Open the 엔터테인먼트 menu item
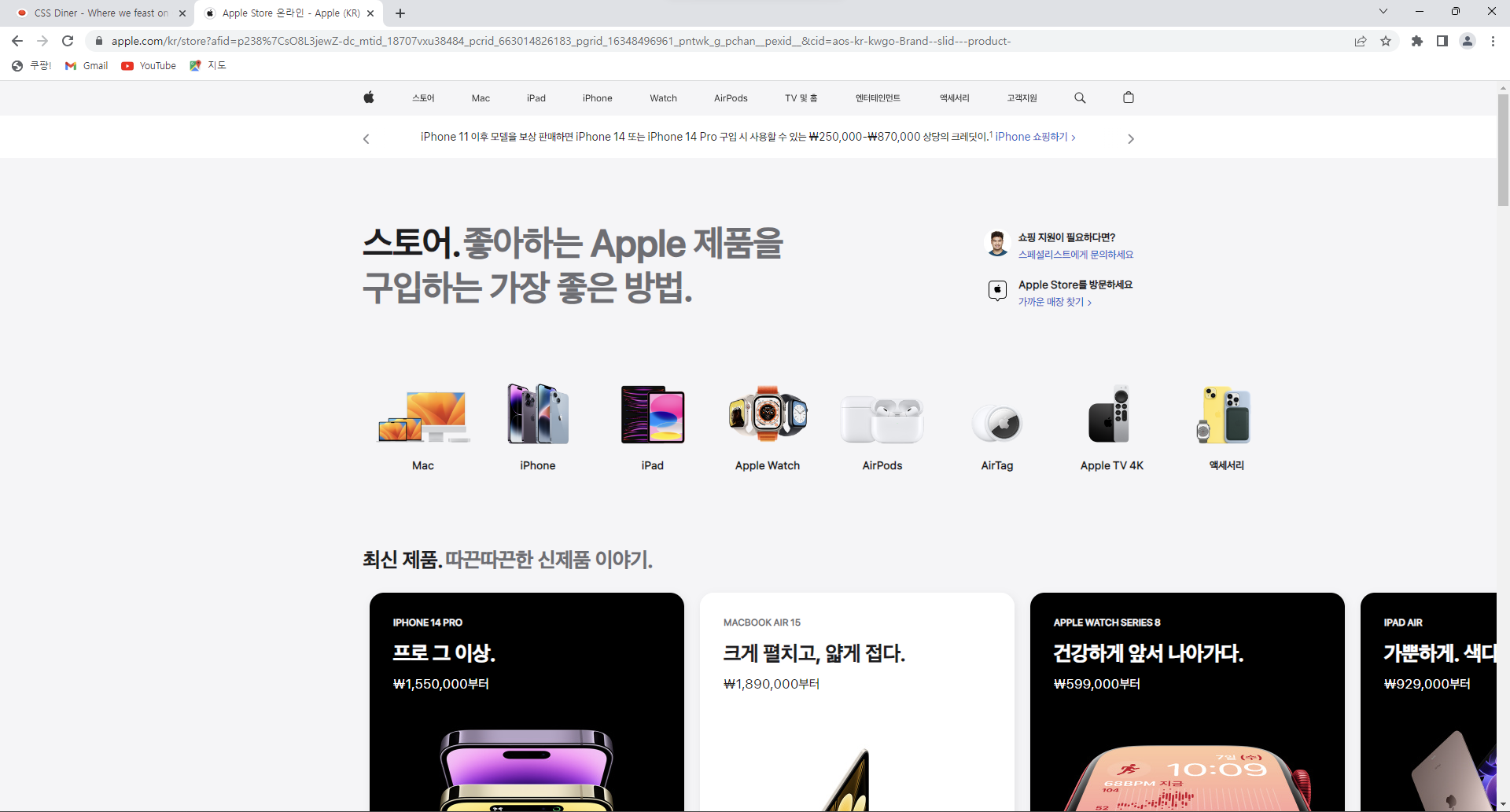This screenshot has height=812, width=1510. point(878,98)
